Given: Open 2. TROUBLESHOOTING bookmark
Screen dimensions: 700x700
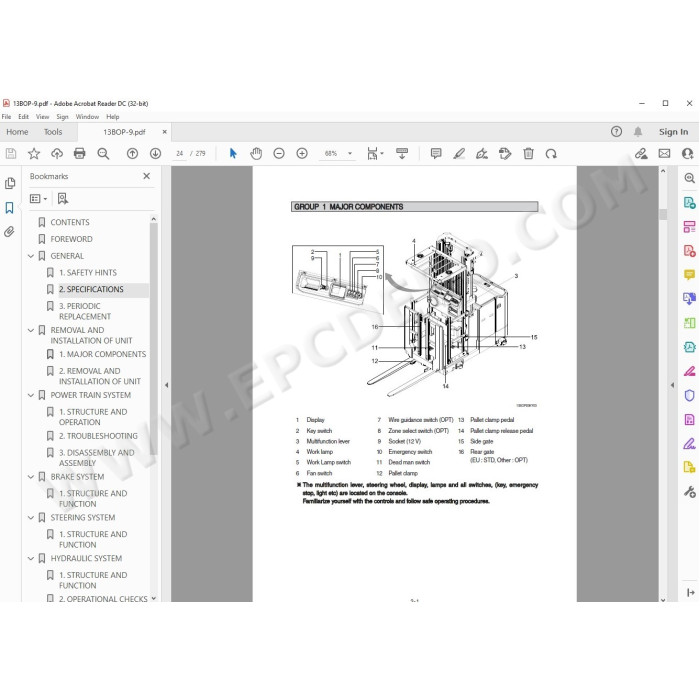Looking at the screenshot, I should [x=98, y=436].
